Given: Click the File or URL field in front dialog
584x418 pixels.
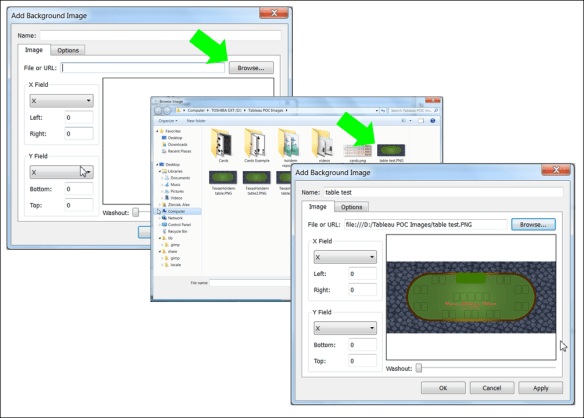Looking at the screenshot, I should point(425,225).
